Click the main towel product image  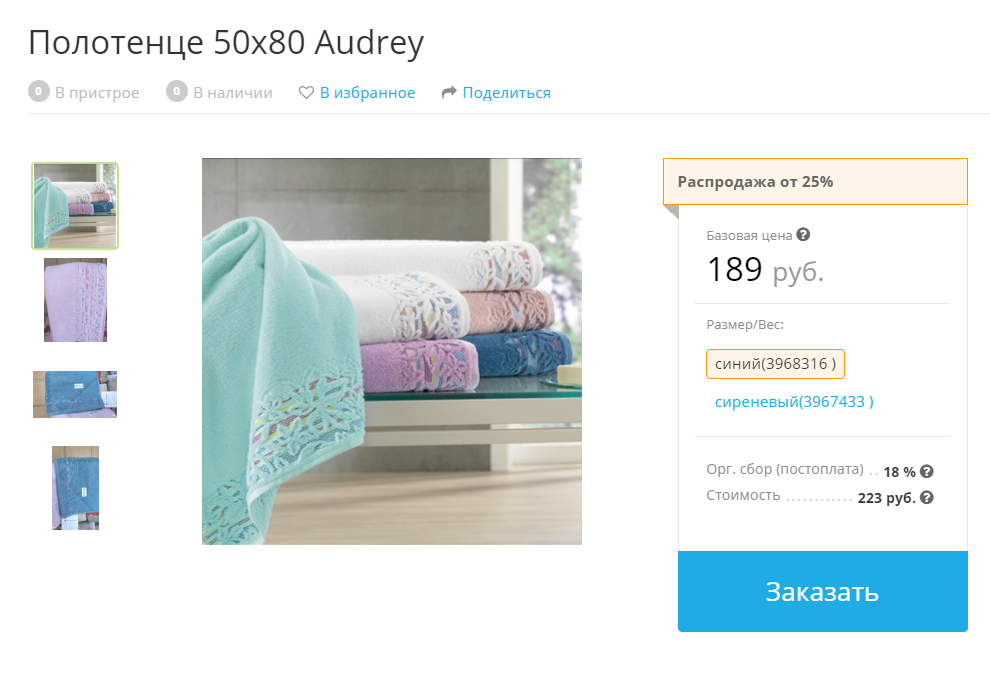click(391, 351)
